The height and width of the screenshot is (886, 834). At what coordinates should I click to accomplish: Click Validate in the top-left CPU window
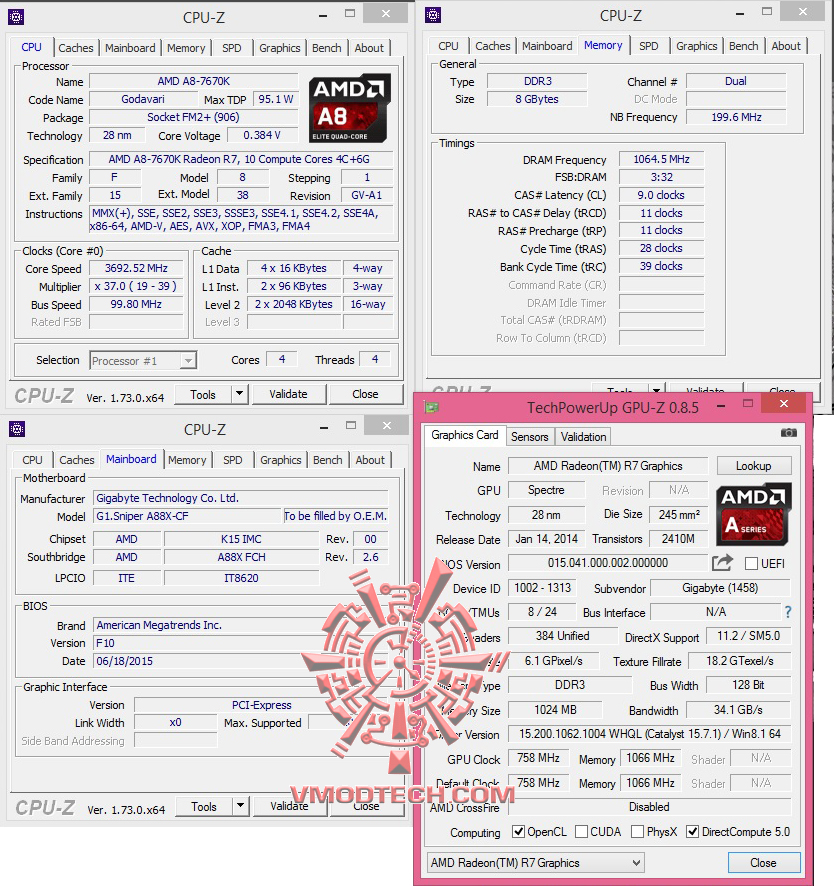pyautogui.click(x=288, y=394)
